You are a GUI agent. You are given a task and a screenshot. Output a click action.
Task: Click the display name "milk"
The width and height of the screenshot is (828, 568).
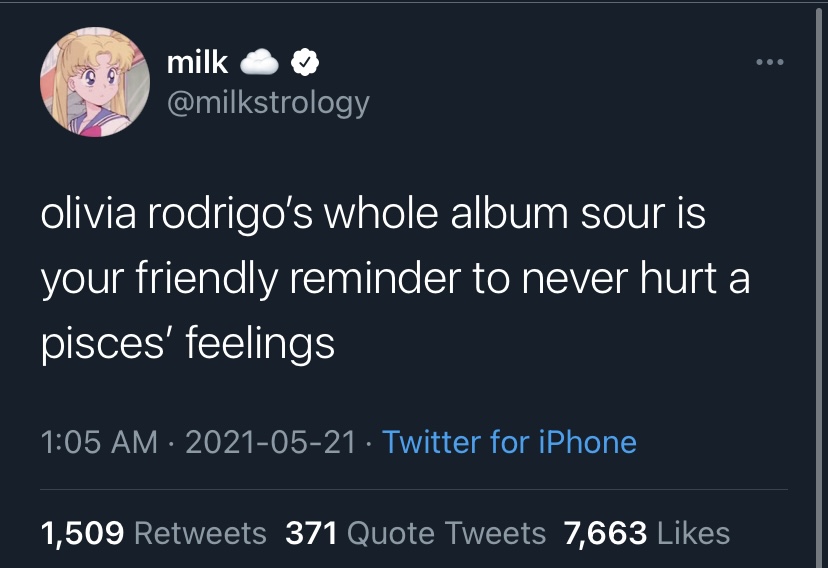197,63
